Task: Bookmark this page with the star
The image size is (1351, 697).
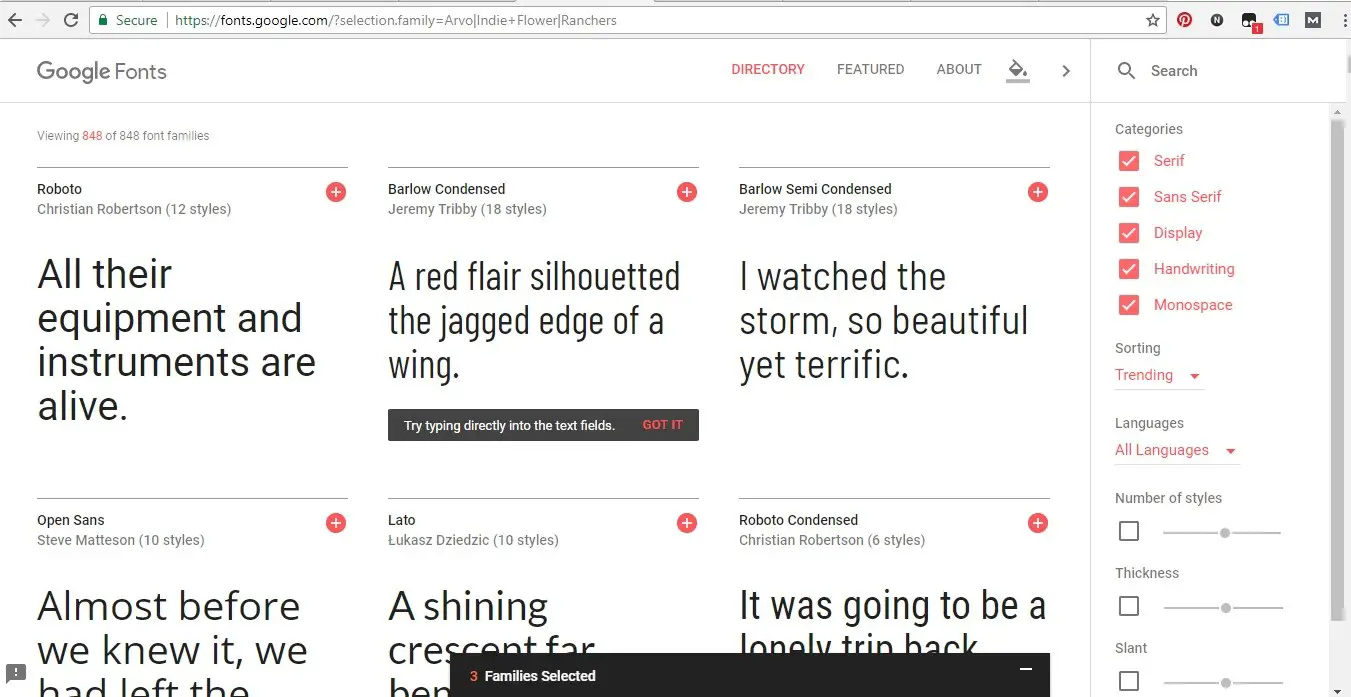Action: tap(1152, 20)
